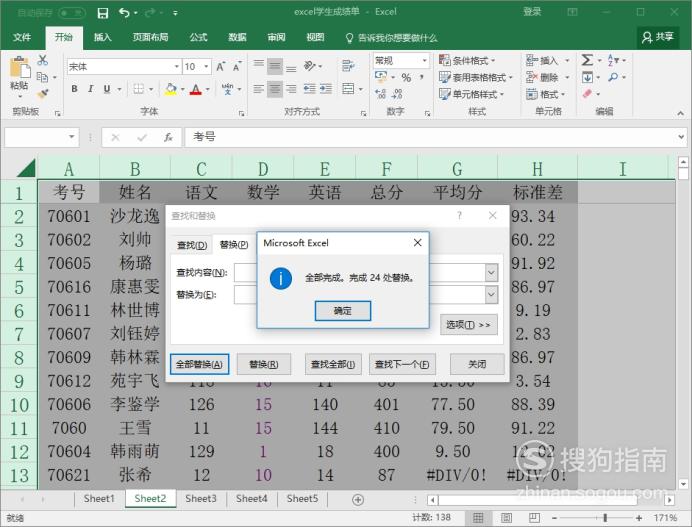
Task: Toggle Underline formatting
Action: (107, 89)
